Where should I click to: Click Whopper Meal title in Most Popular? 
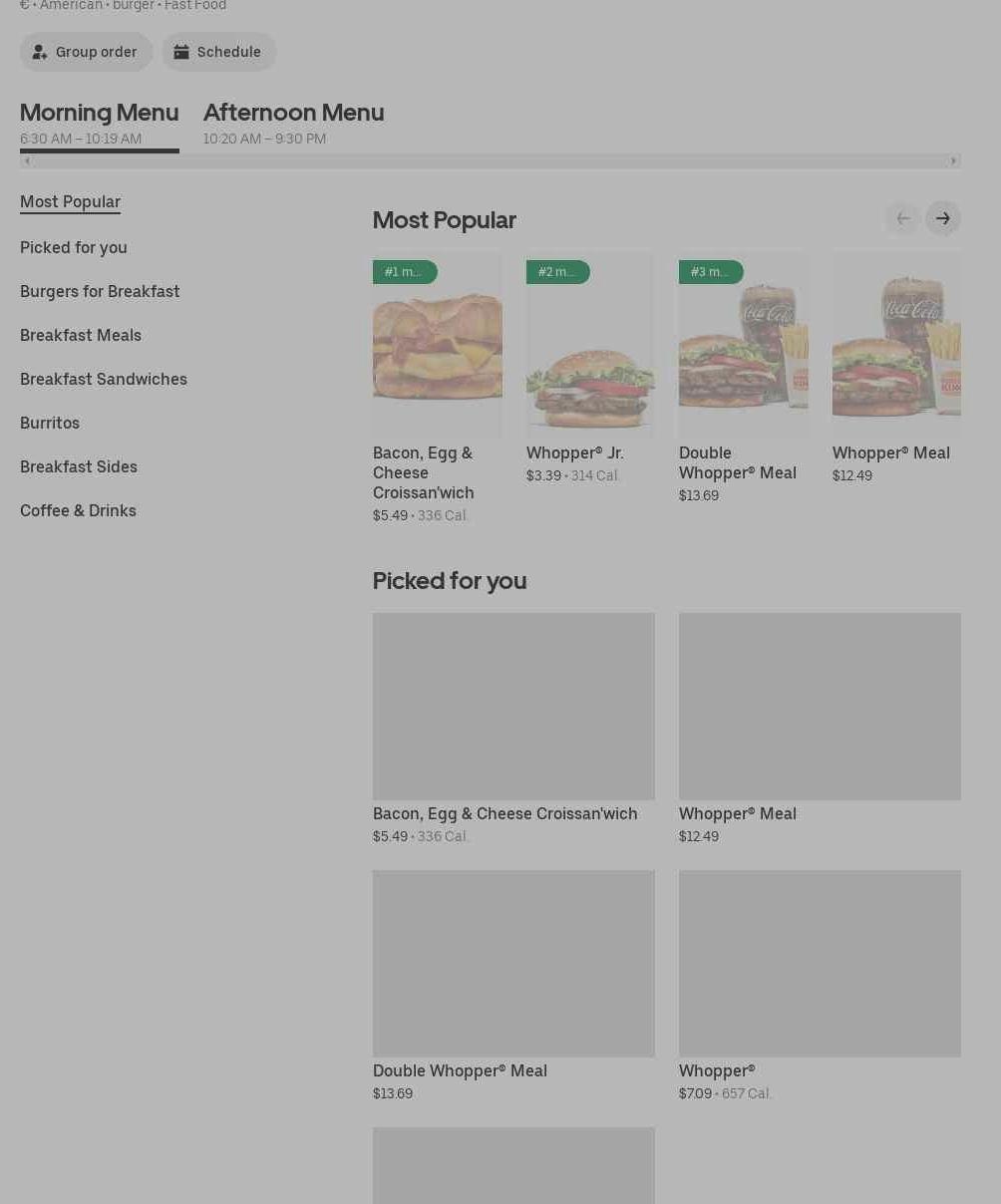(x=891, y=452)
